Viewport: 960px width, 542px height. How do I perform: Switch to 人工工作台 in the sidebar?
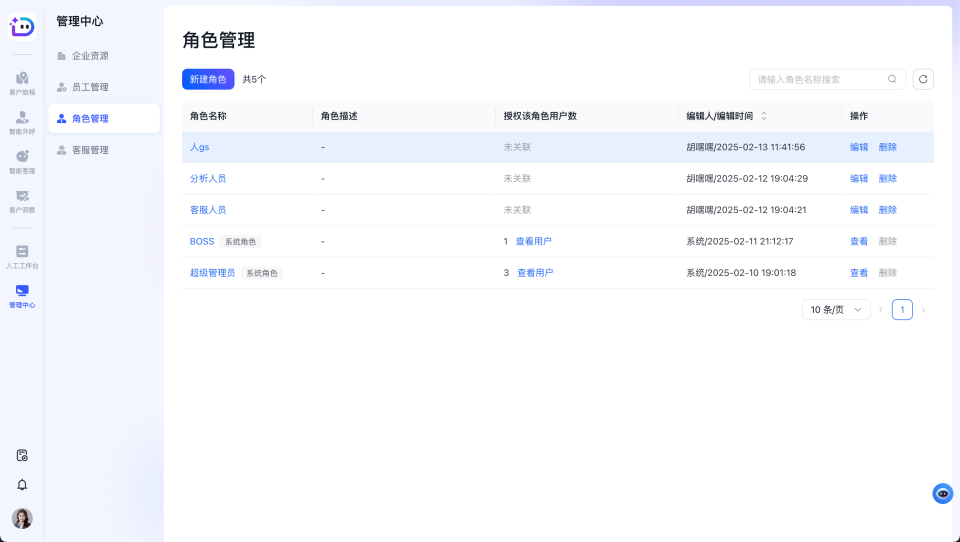pyautogui.click(x=22, y=256)
